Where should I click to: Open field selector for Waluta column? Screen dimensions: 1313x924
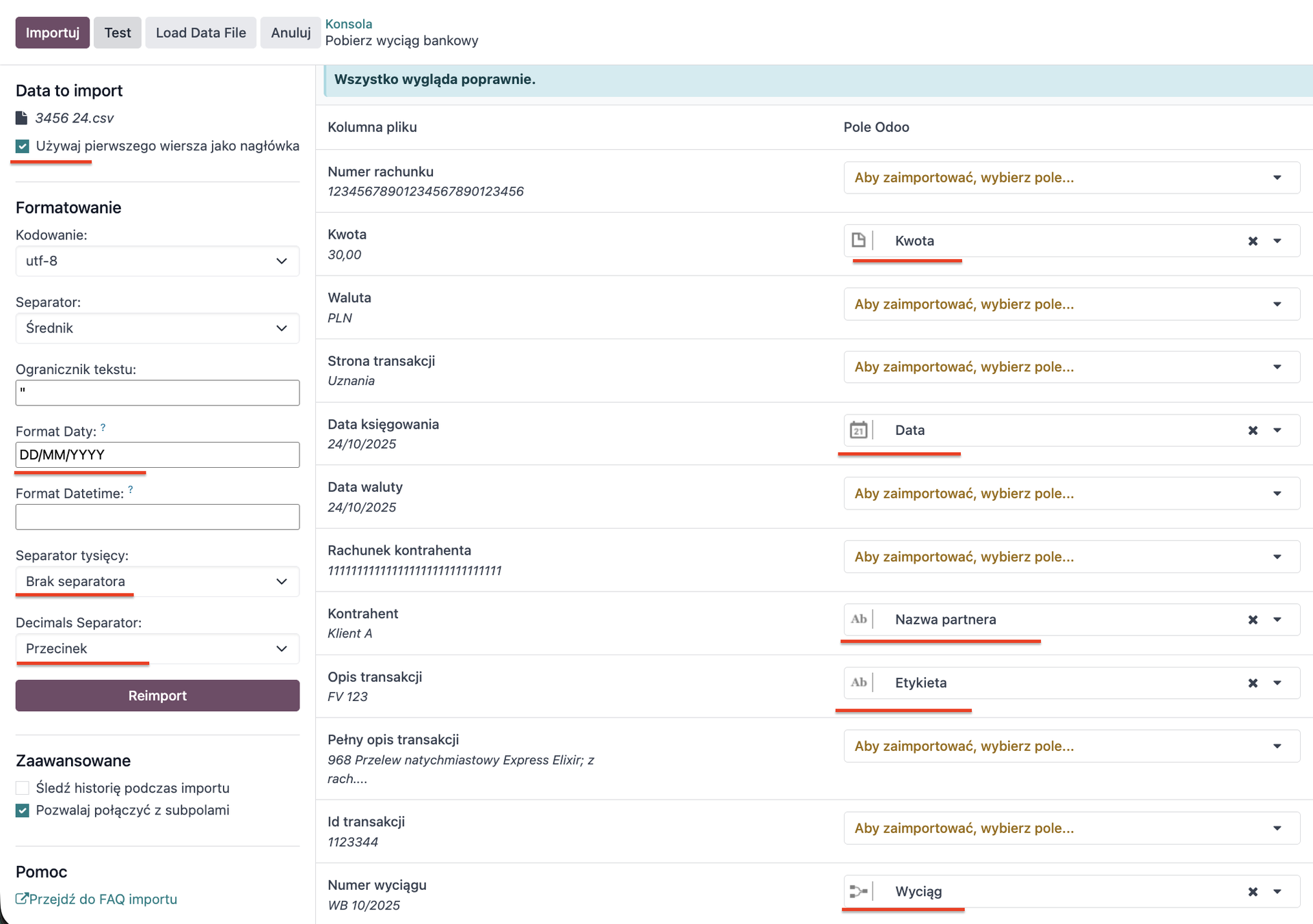tap(1071, 304)
